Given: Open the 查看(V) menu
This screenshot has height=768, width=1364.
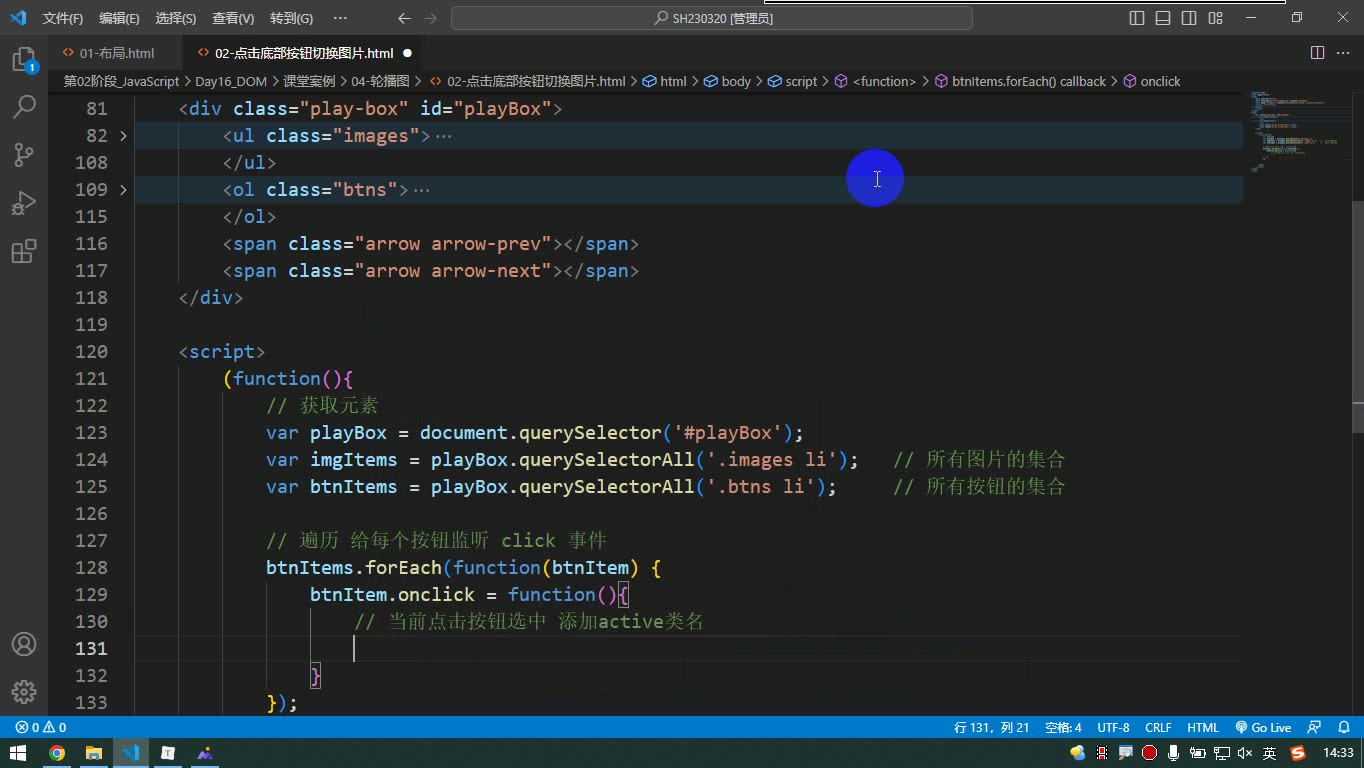Looking at the screenshot, I should click(x=233, y=18).
